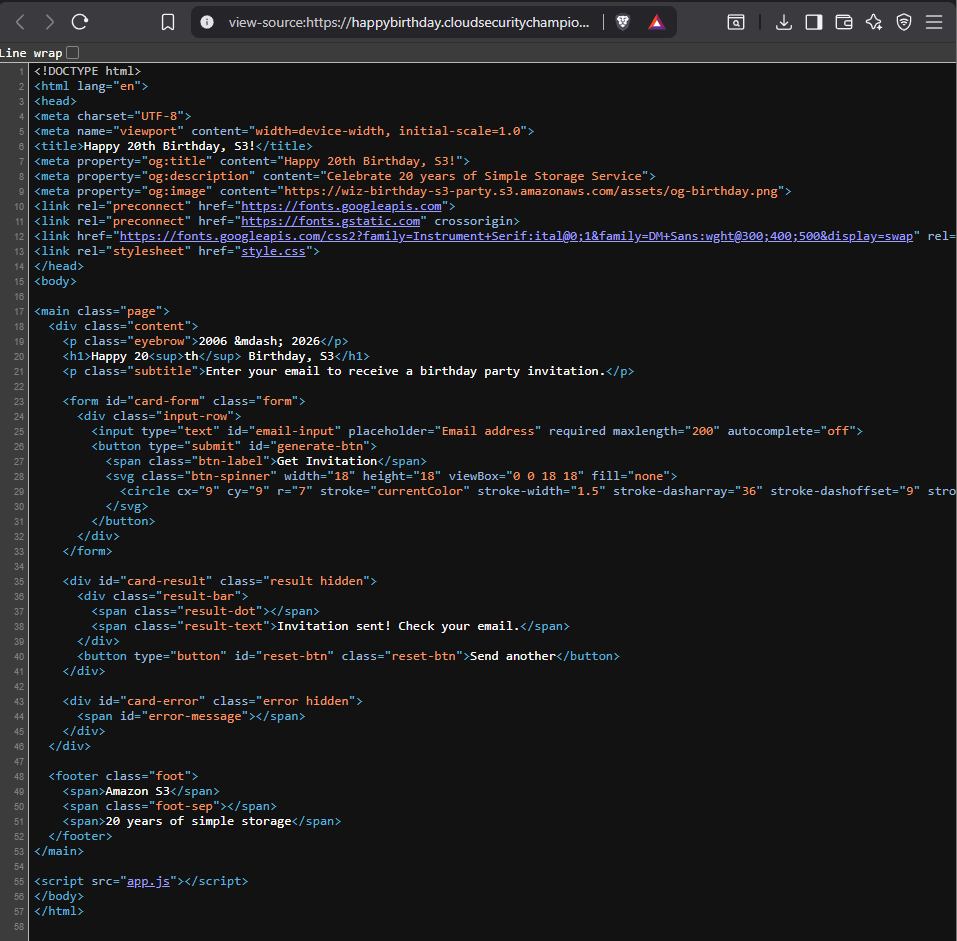
Task: Open Brave Shields lion icon
Action: (x=623, y=22)
